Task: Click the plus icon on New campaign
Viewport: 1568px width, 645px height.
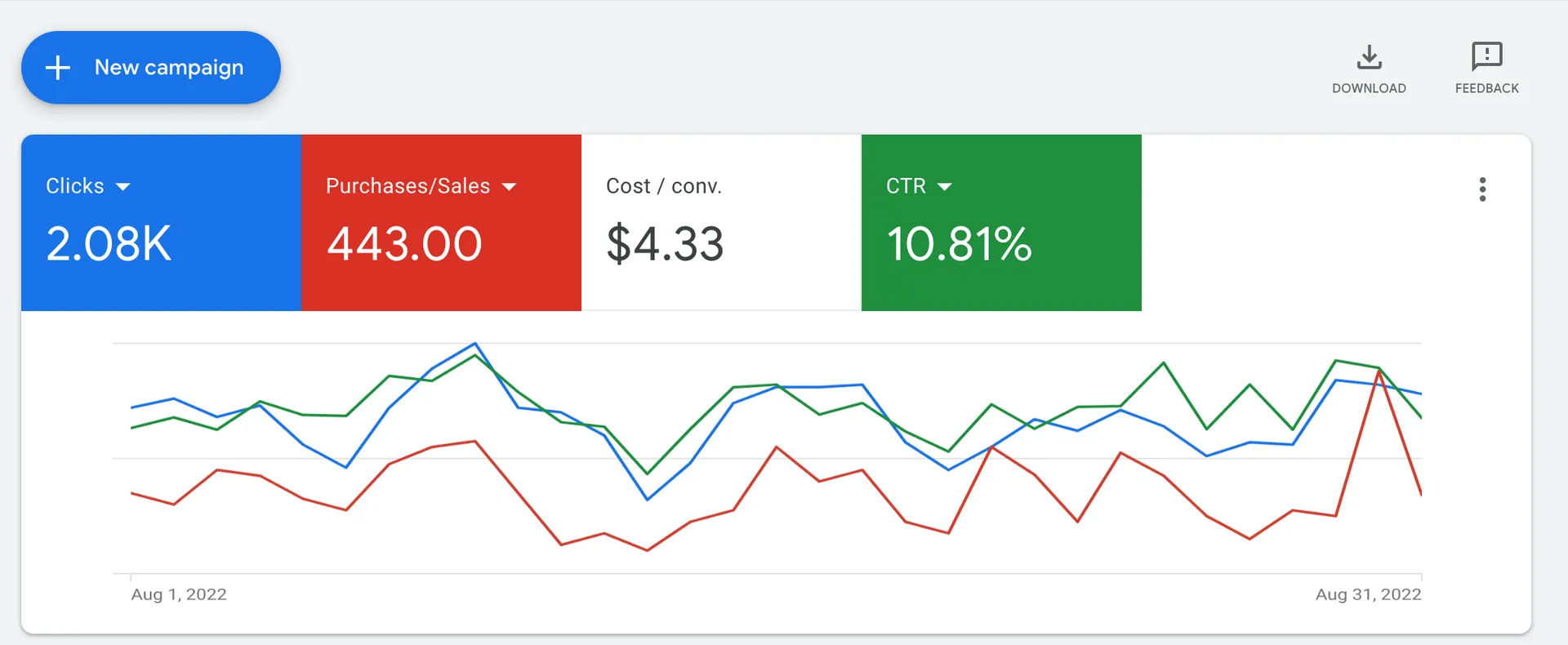Action: click(x=58, y=68)
